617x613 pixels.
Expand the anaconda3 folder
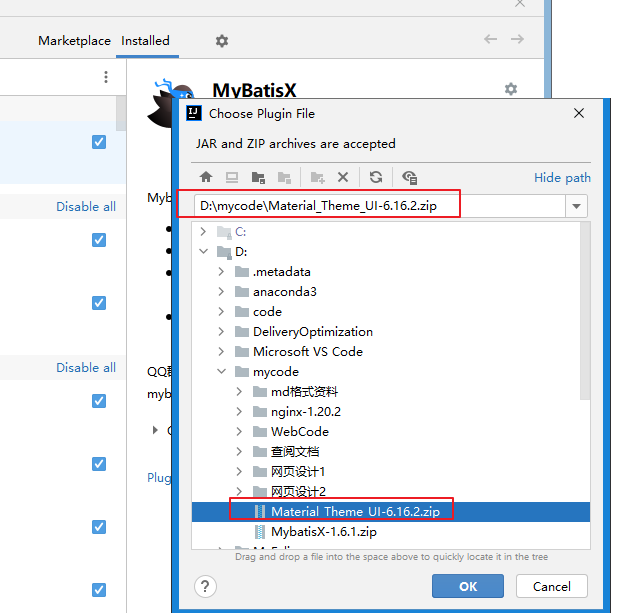[221, 292]
